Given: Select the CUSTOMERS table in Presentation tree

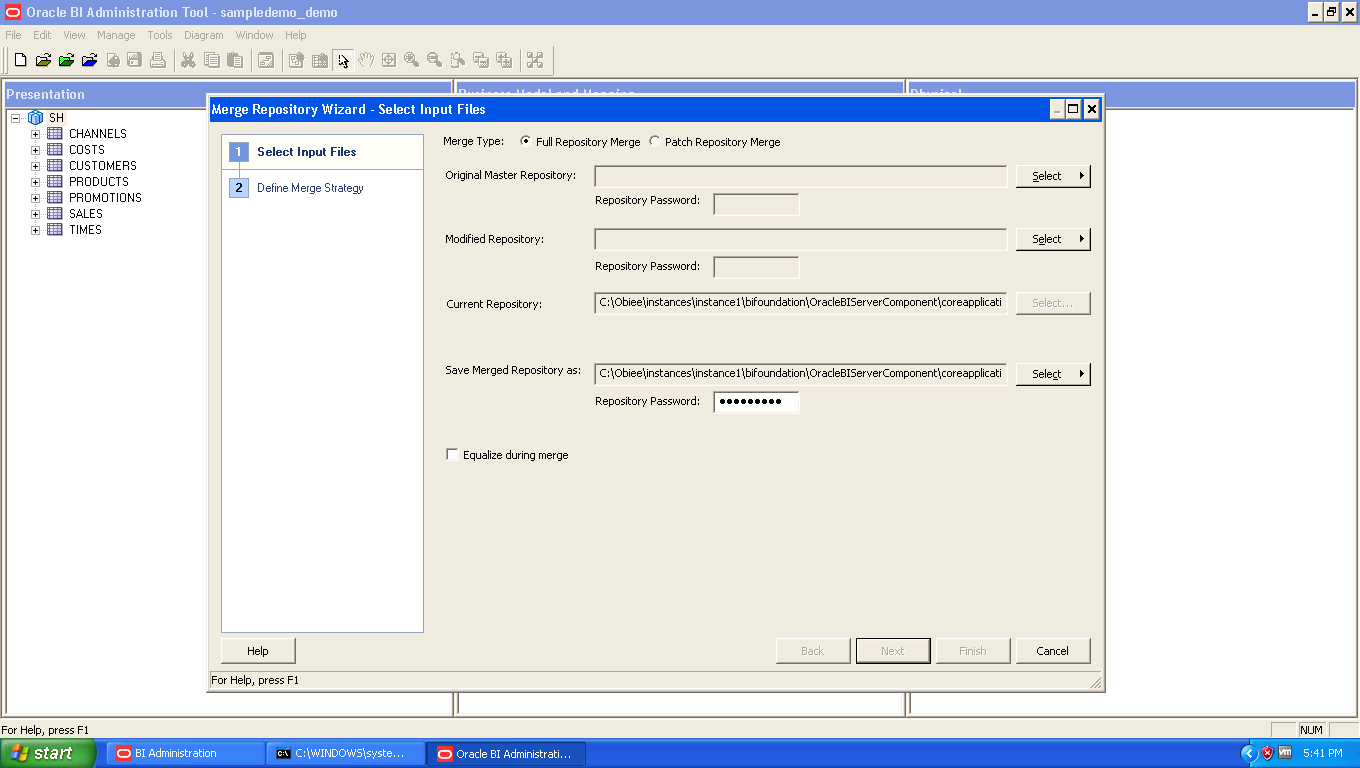Looking at the screenshot, I should pos(103,166).
